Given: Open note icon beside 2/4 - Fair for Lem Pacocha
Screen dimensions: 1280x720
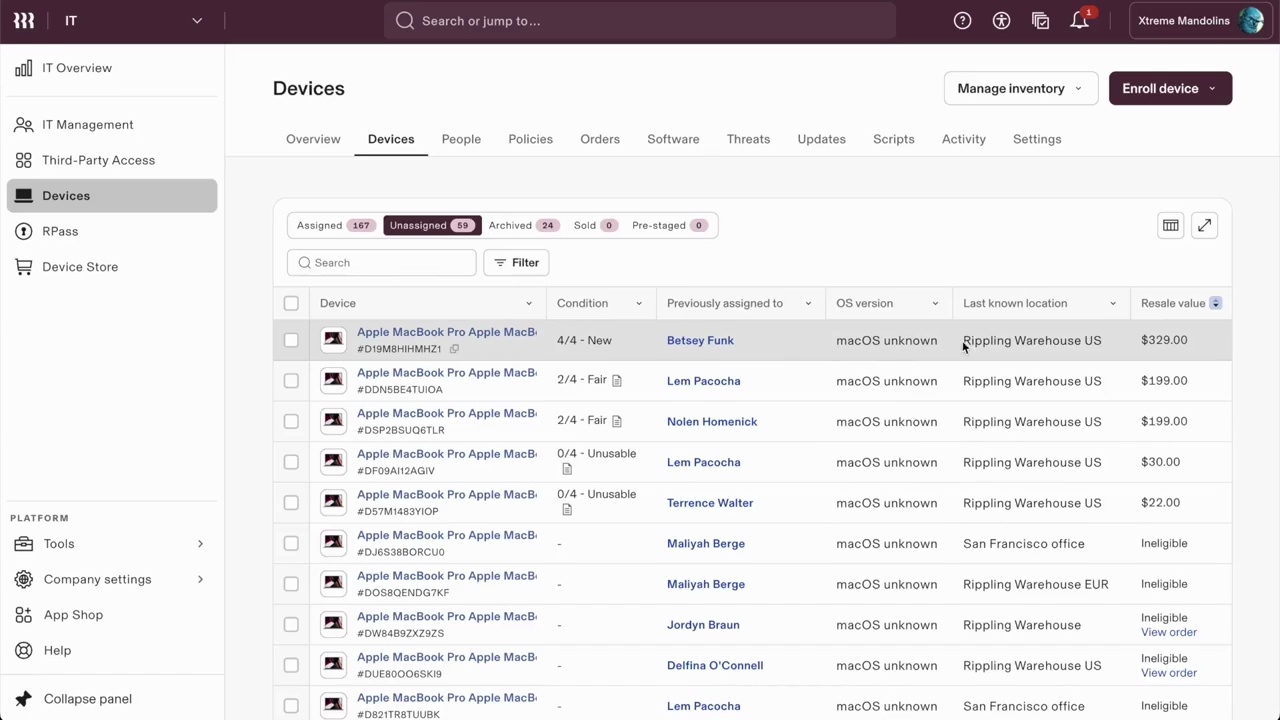Looking at the screenshot, I should point(617,381).
